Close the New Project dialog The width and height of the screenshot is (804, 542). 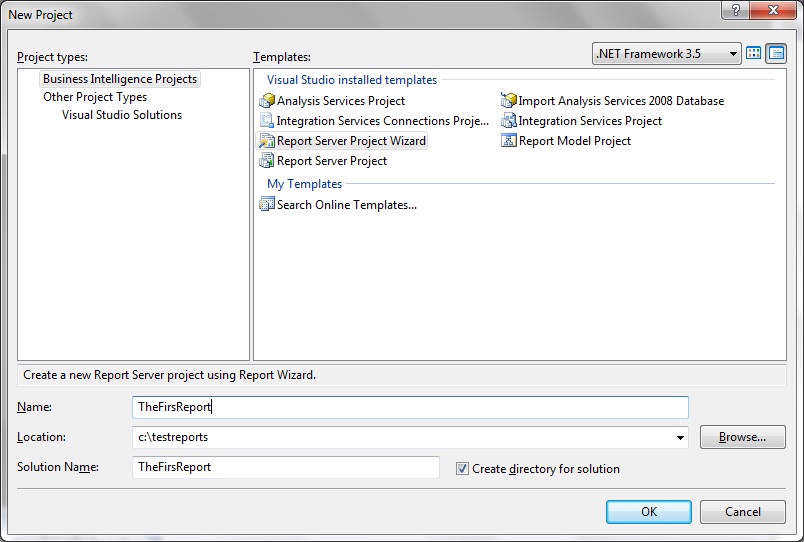773,10
